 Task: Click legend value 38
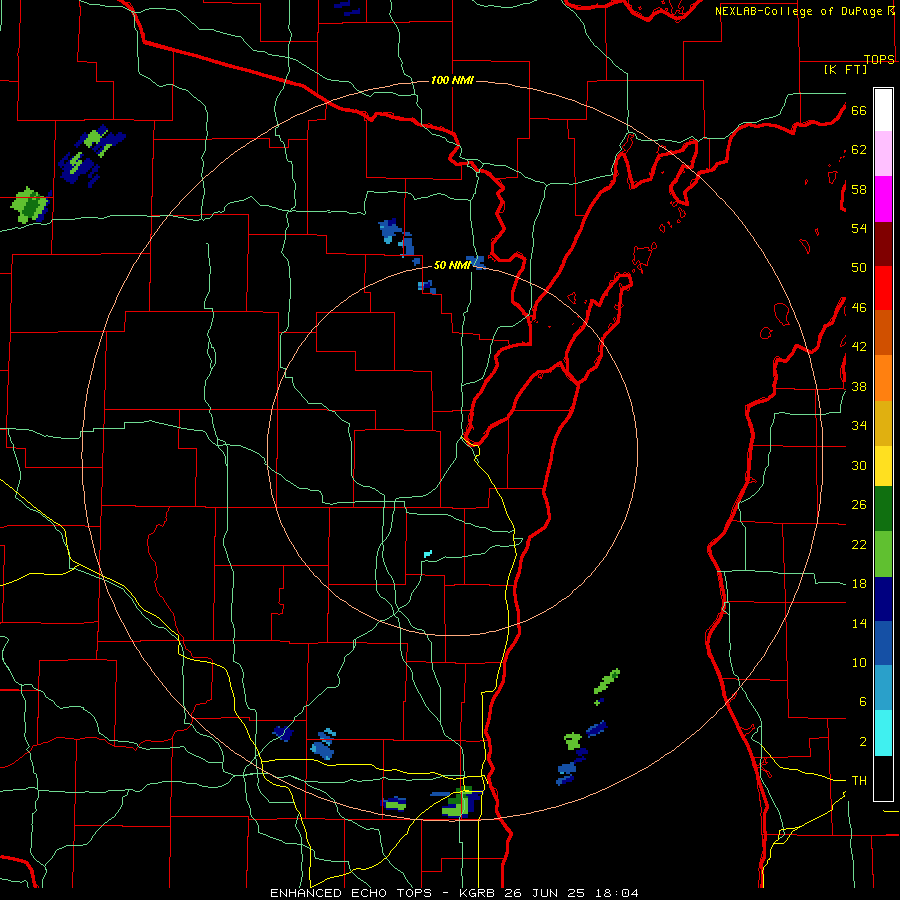point(859,386)
